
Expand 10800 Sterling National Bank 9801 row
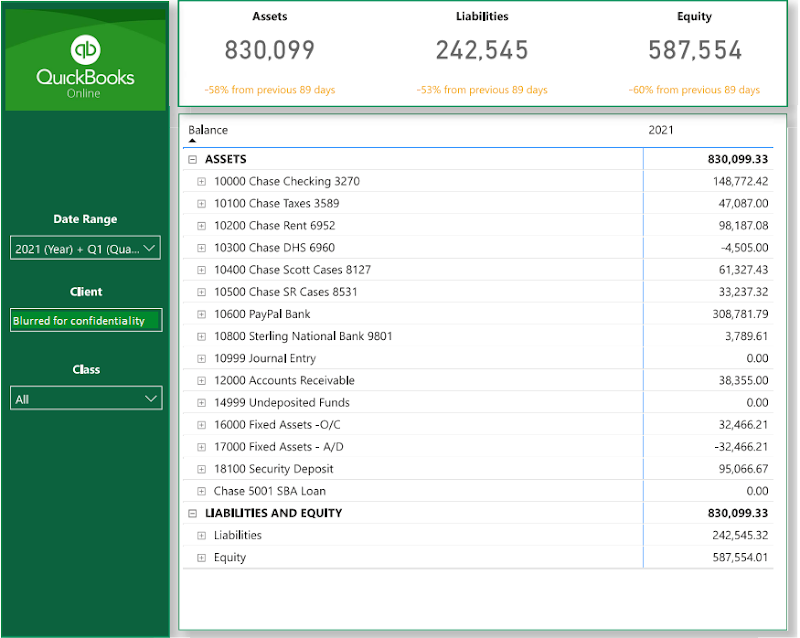click(x=202, y=336)
